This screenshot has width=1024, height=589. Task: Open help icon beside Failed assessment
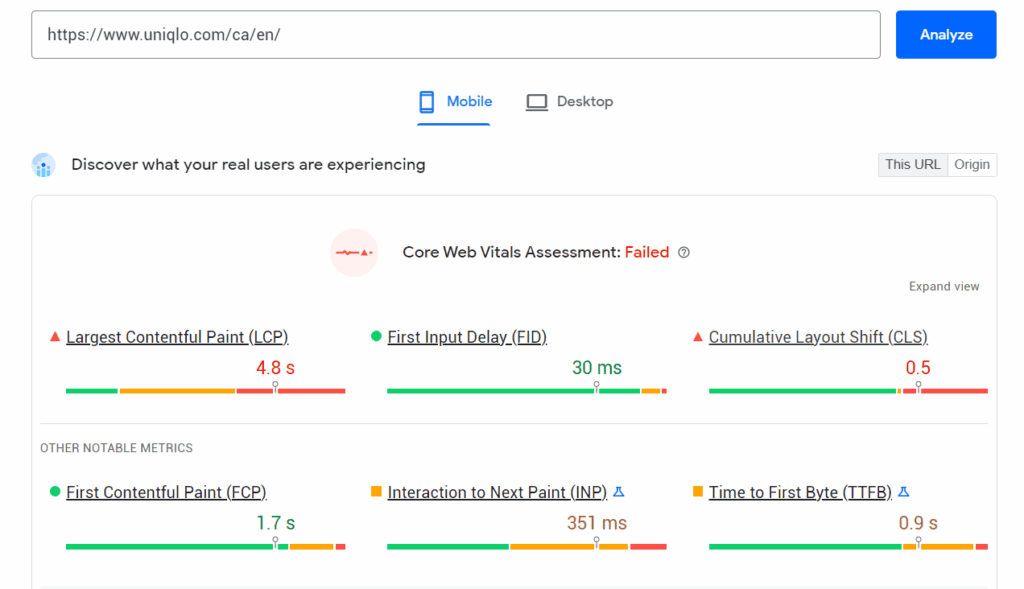click(x=684, y=253)
